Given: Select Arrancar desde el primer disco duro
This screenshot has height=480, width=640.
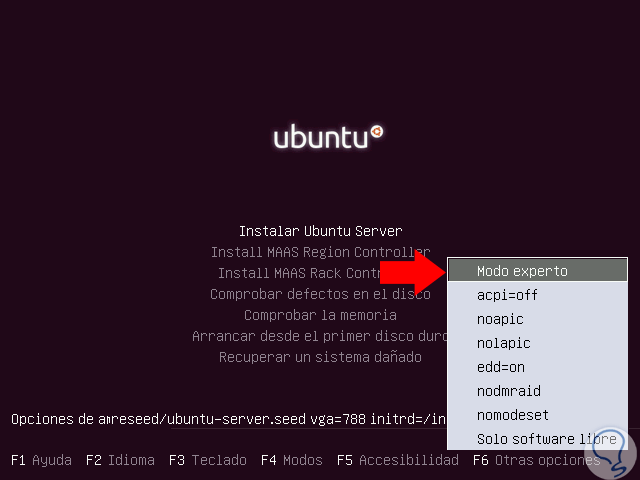Looking at the screenshot, I should tap(320, 336).
